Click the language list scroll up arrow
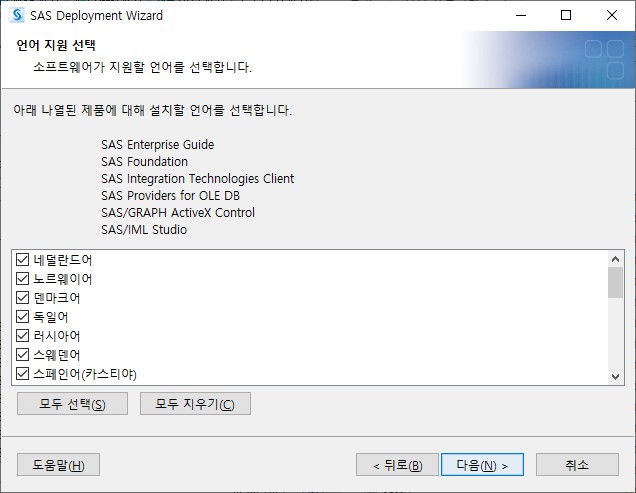636x493 pixels. point(615,259)
